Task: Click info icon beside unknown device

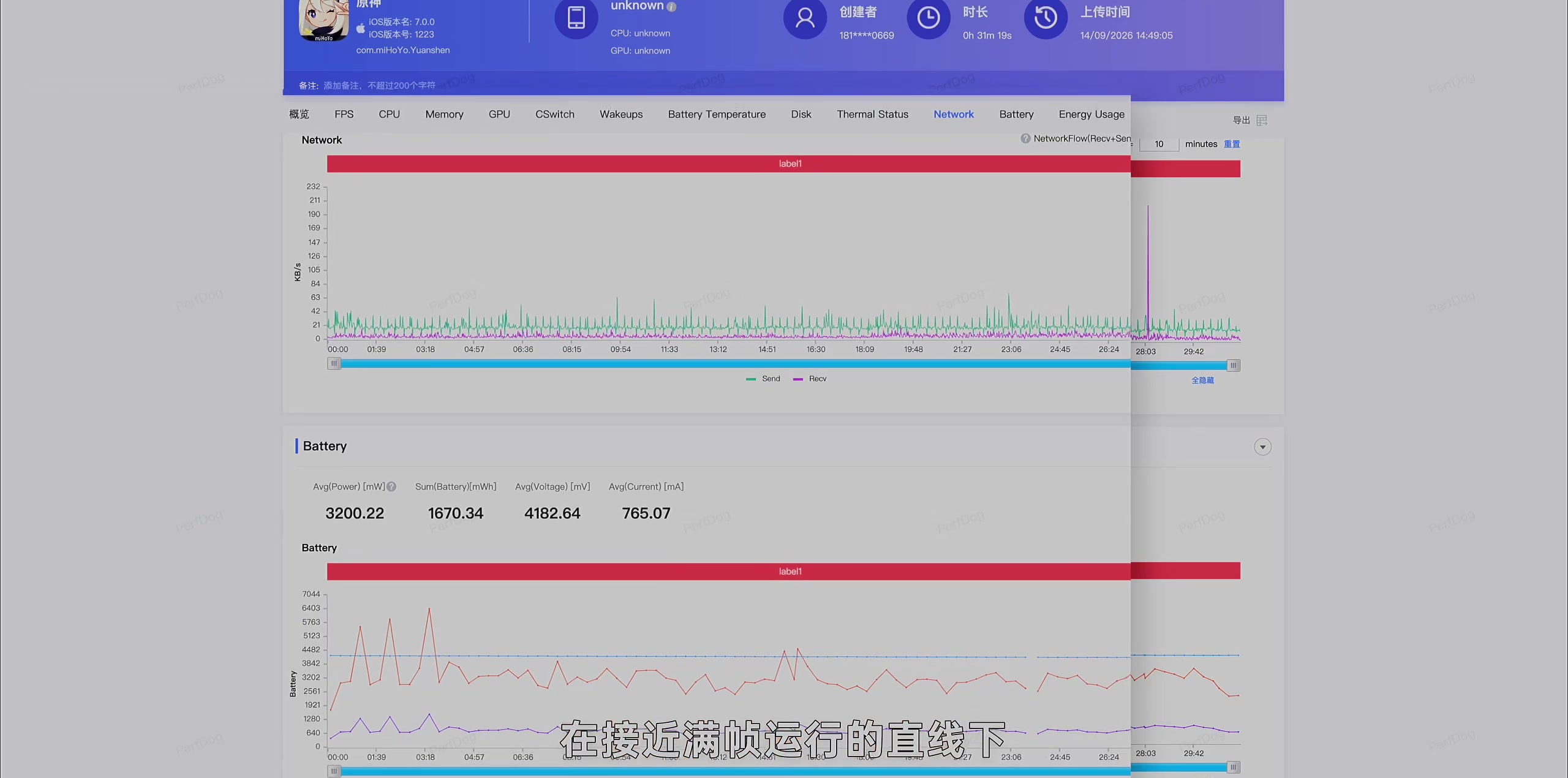Action: [x=671, y=7]
